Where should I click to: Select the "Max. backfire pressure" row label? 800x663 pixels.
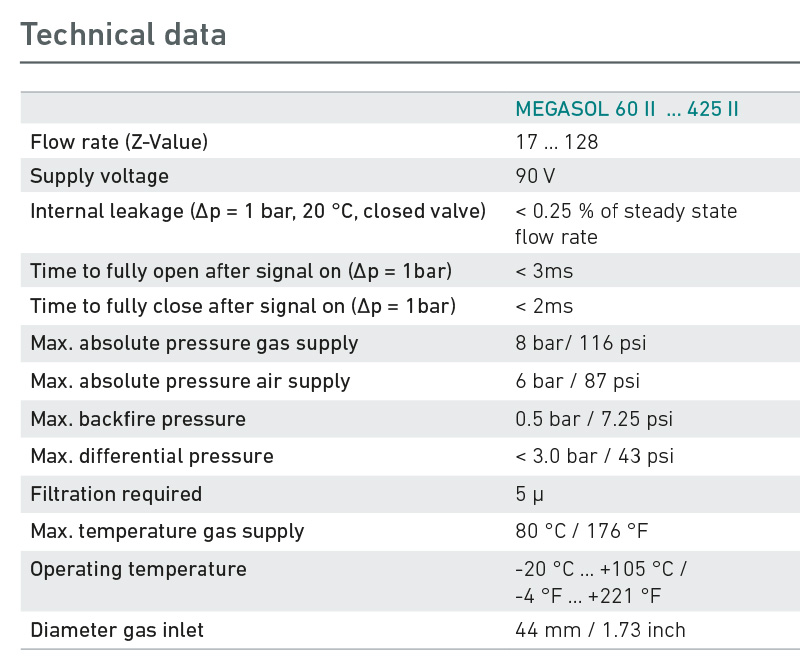click(x=138, y=419)
